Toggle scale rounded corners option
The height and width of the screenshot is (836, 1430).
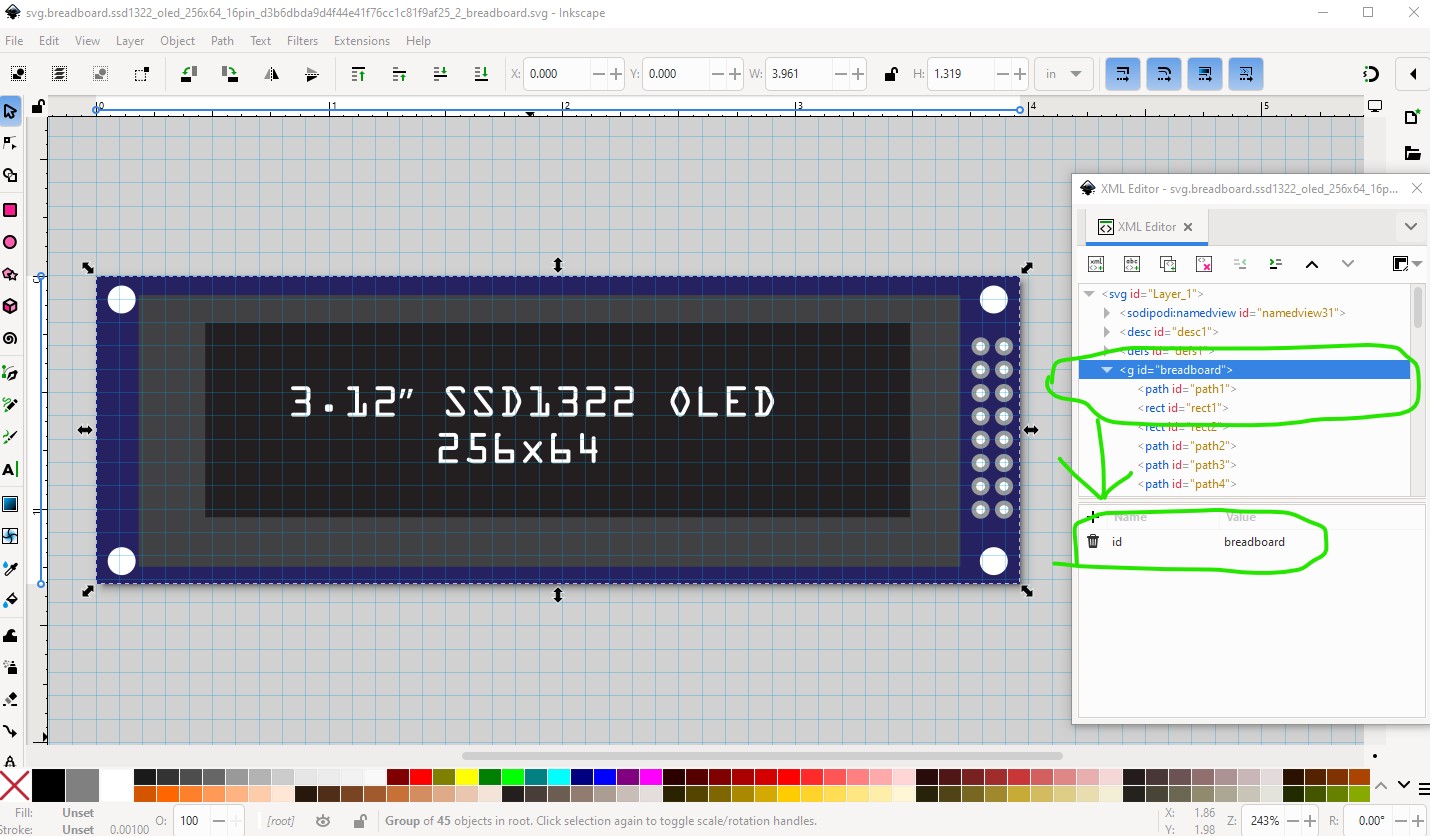[1164, 73]
